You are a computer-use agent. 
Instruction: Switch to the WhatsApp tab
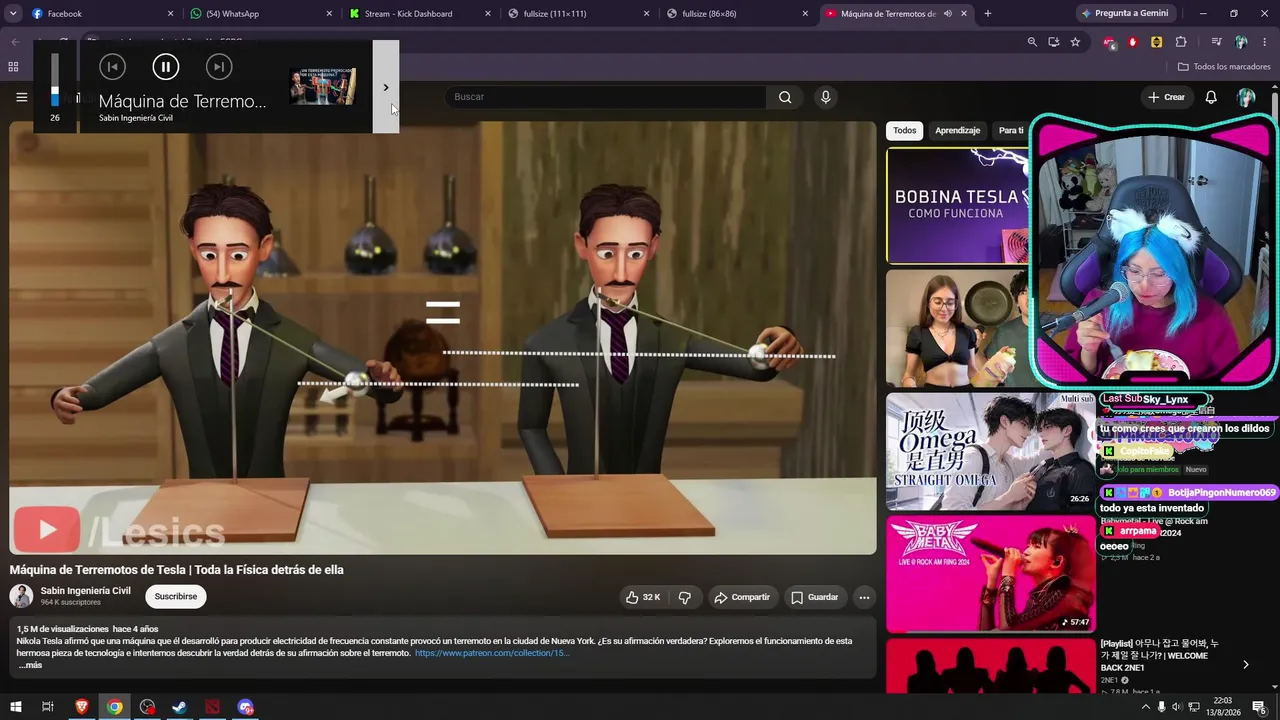pos(260,14)
